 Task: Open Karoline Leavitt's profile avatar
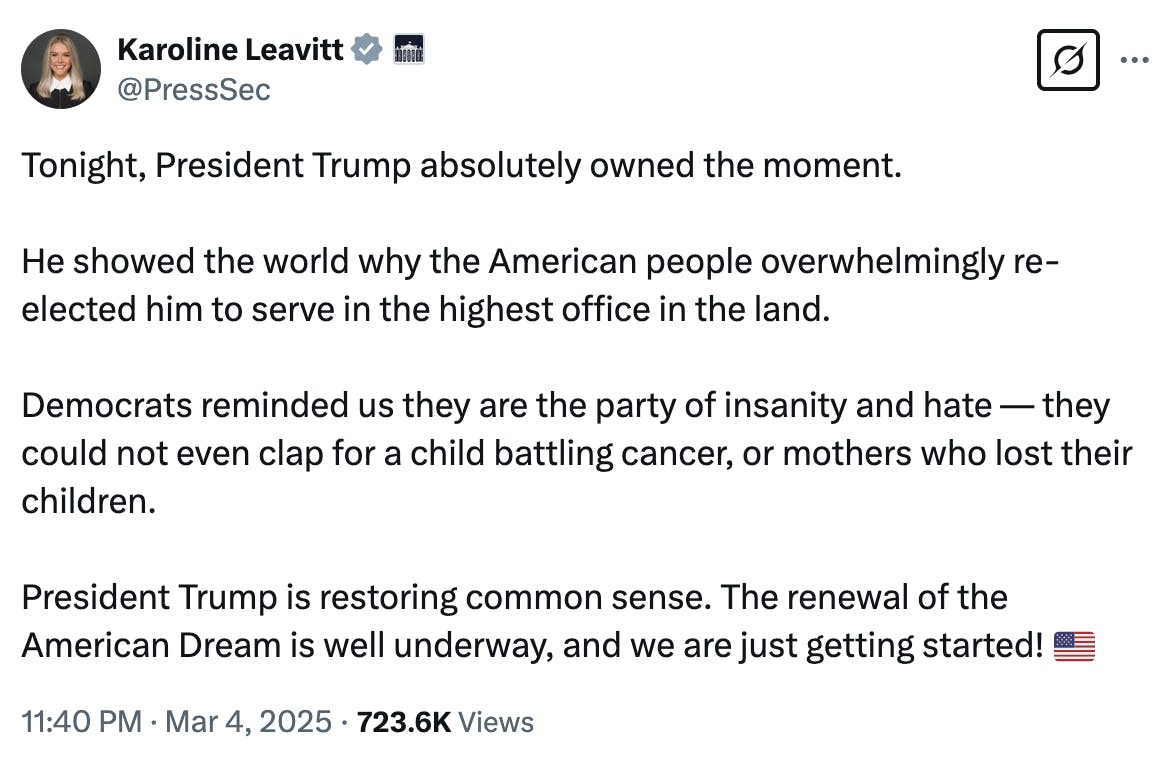click(61, 68)
